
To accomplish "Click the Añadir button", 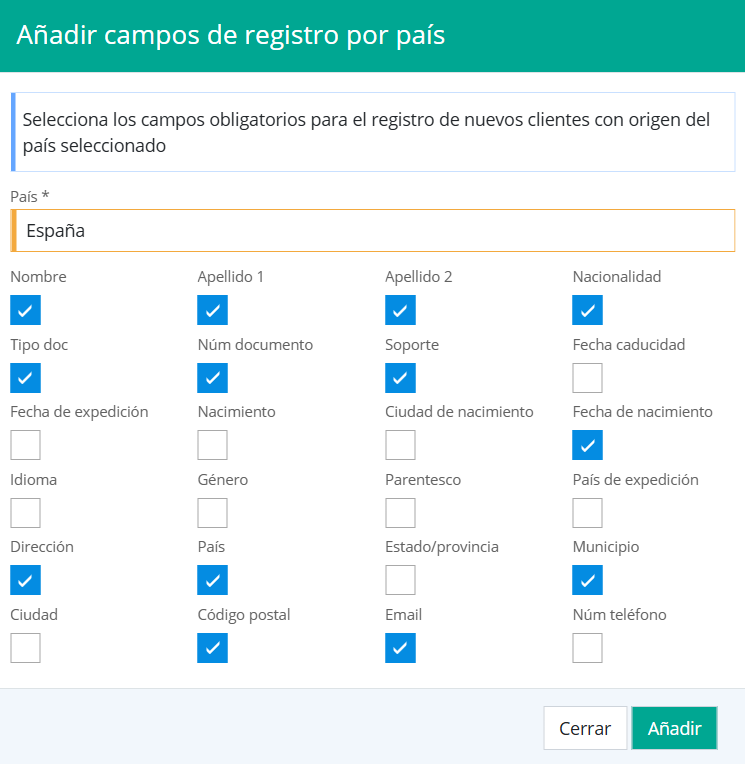I will (x=674, y=728).
